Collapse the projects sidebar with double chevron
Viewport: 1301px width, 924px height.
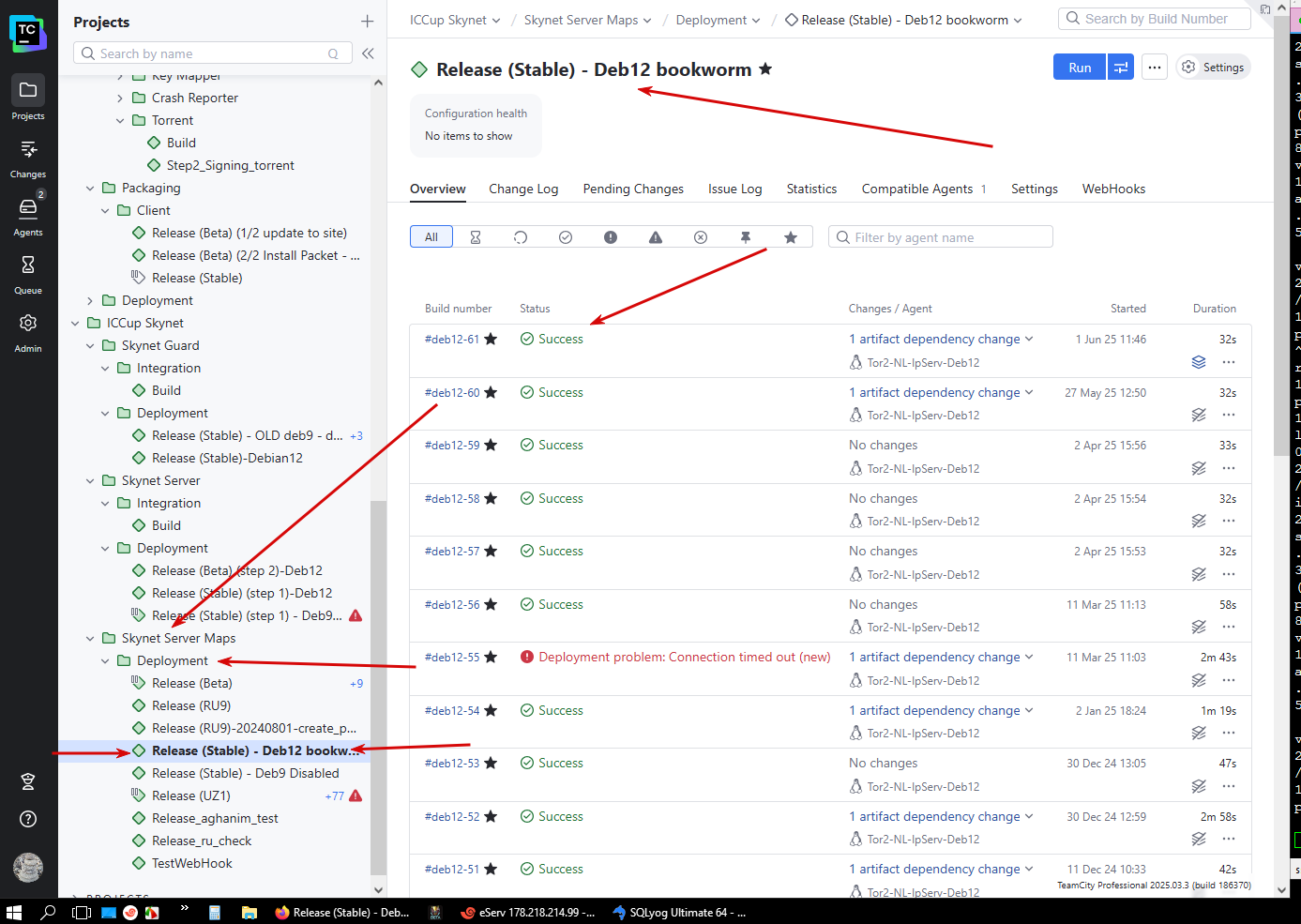368,53
